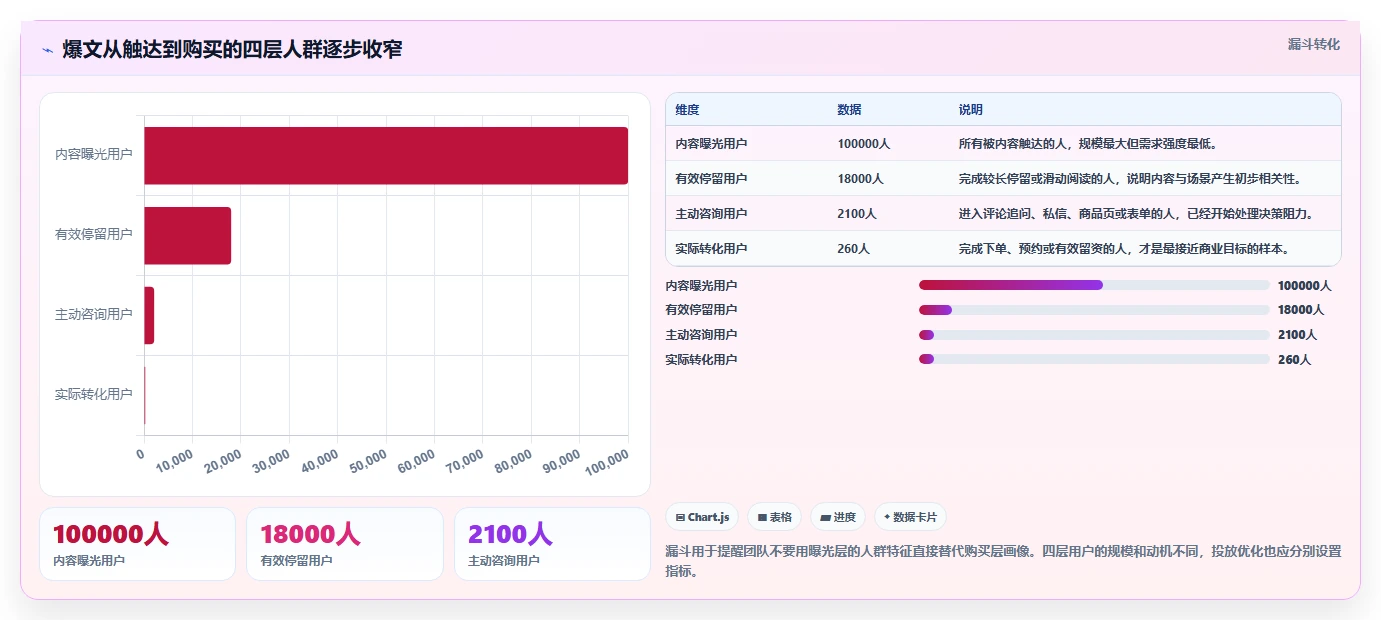Click the 内容曝光用户 label in the progress list
The image size is (1381, 620).
(x=701, y=285)
